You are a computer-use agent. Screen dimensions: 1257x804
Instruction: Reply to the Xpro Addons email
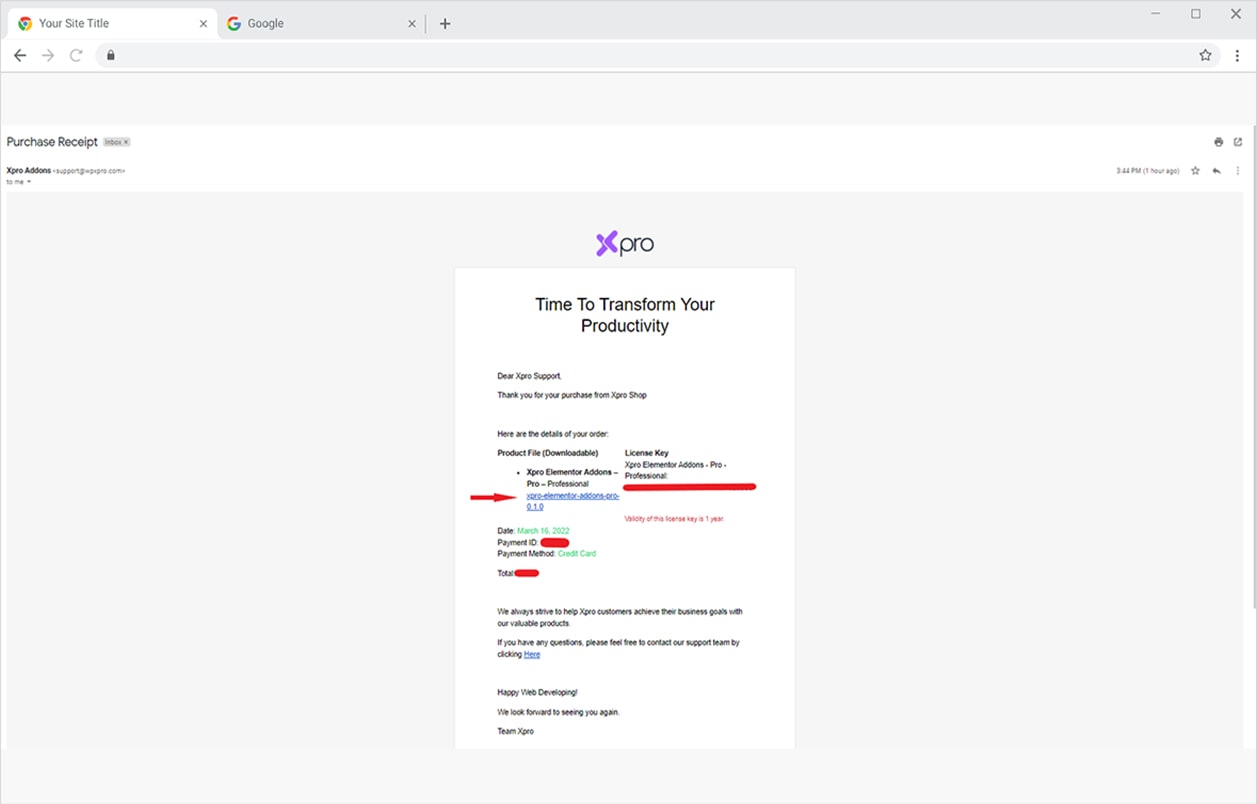point(1216,171)
